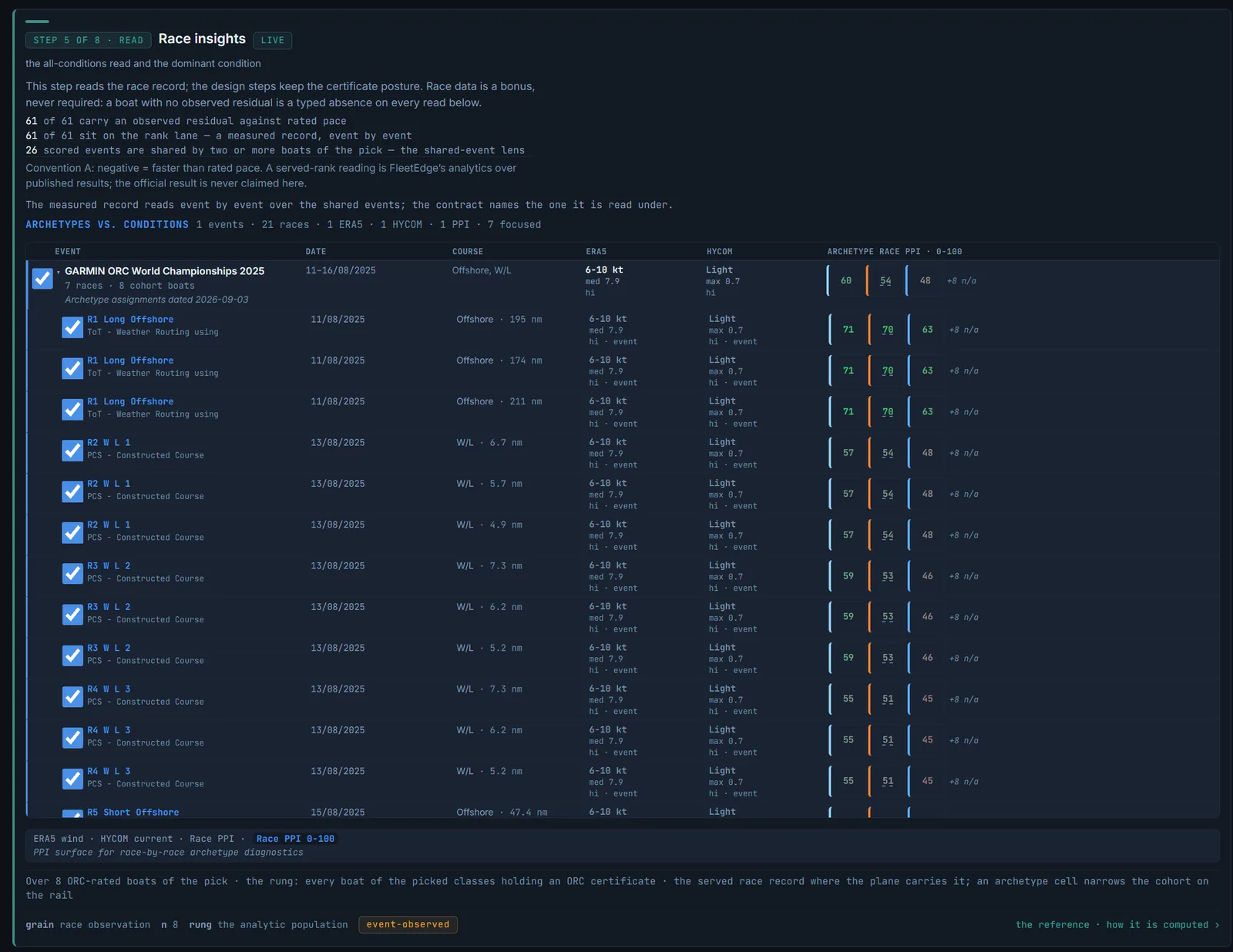Toggle checkbox for R1 Long Offshore 195 nm

point(72,327)
